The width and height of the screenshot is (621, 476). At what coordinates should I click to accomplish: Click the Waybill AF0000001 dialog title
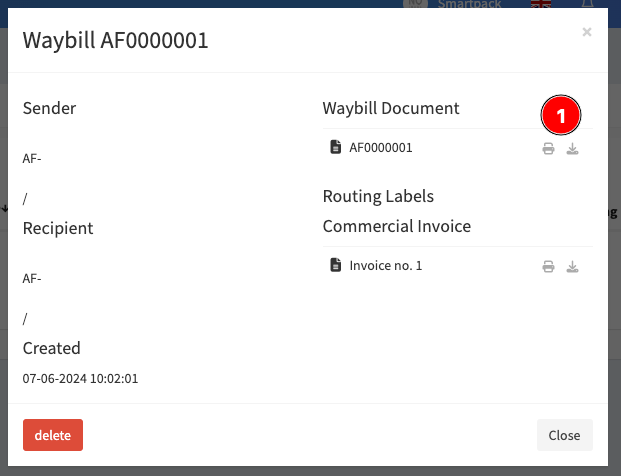tap(115, 40)
